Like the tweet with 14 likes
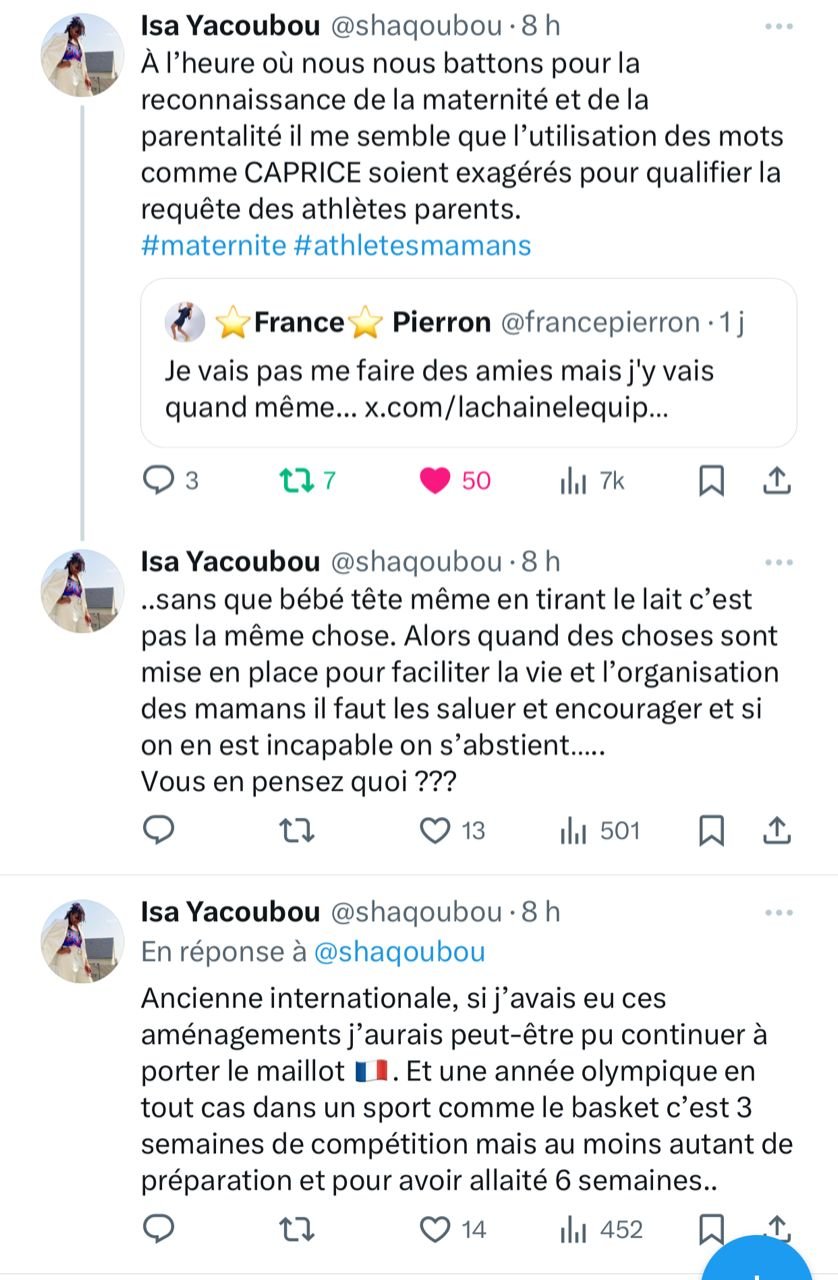 click(435, 1229)
